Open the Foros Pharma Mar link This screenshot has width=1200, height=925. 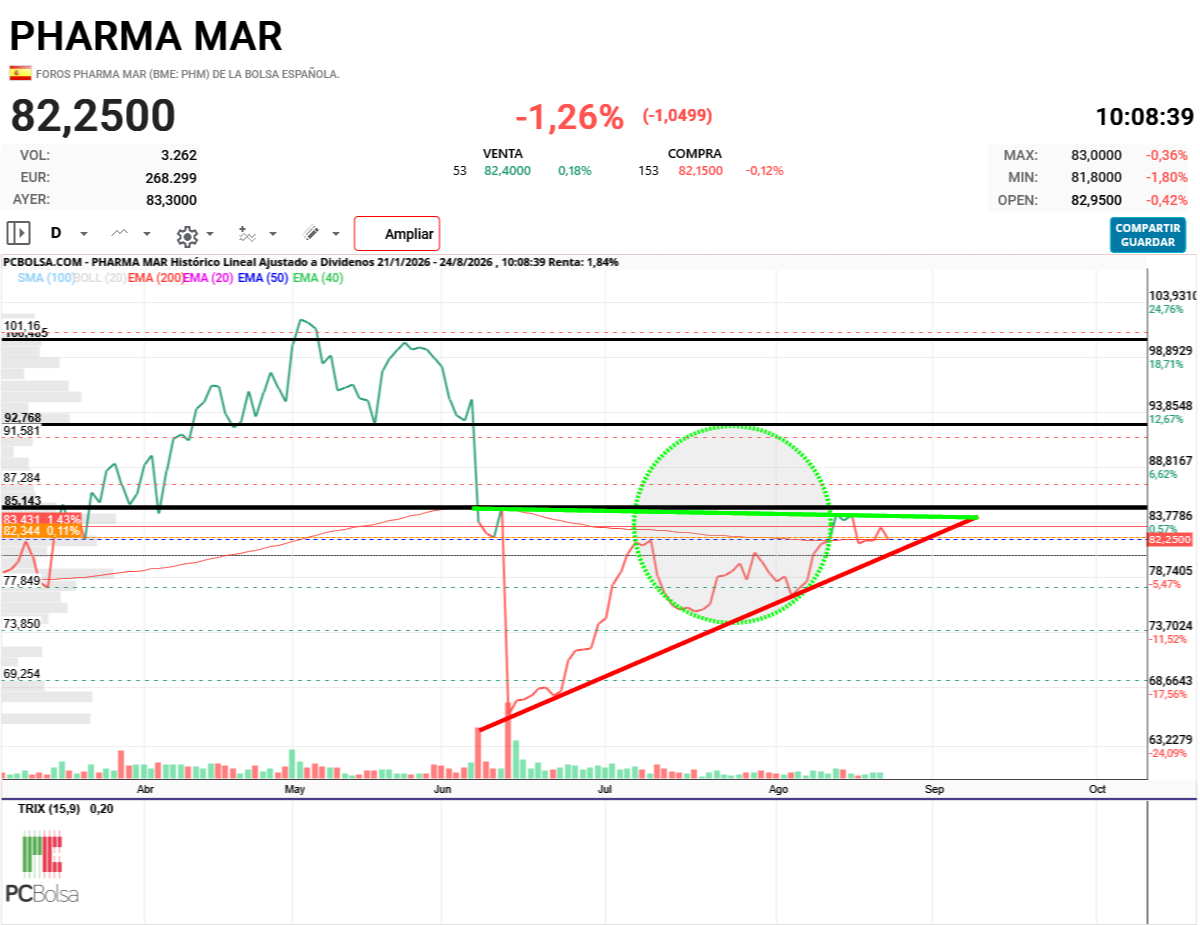pos(188,74)
